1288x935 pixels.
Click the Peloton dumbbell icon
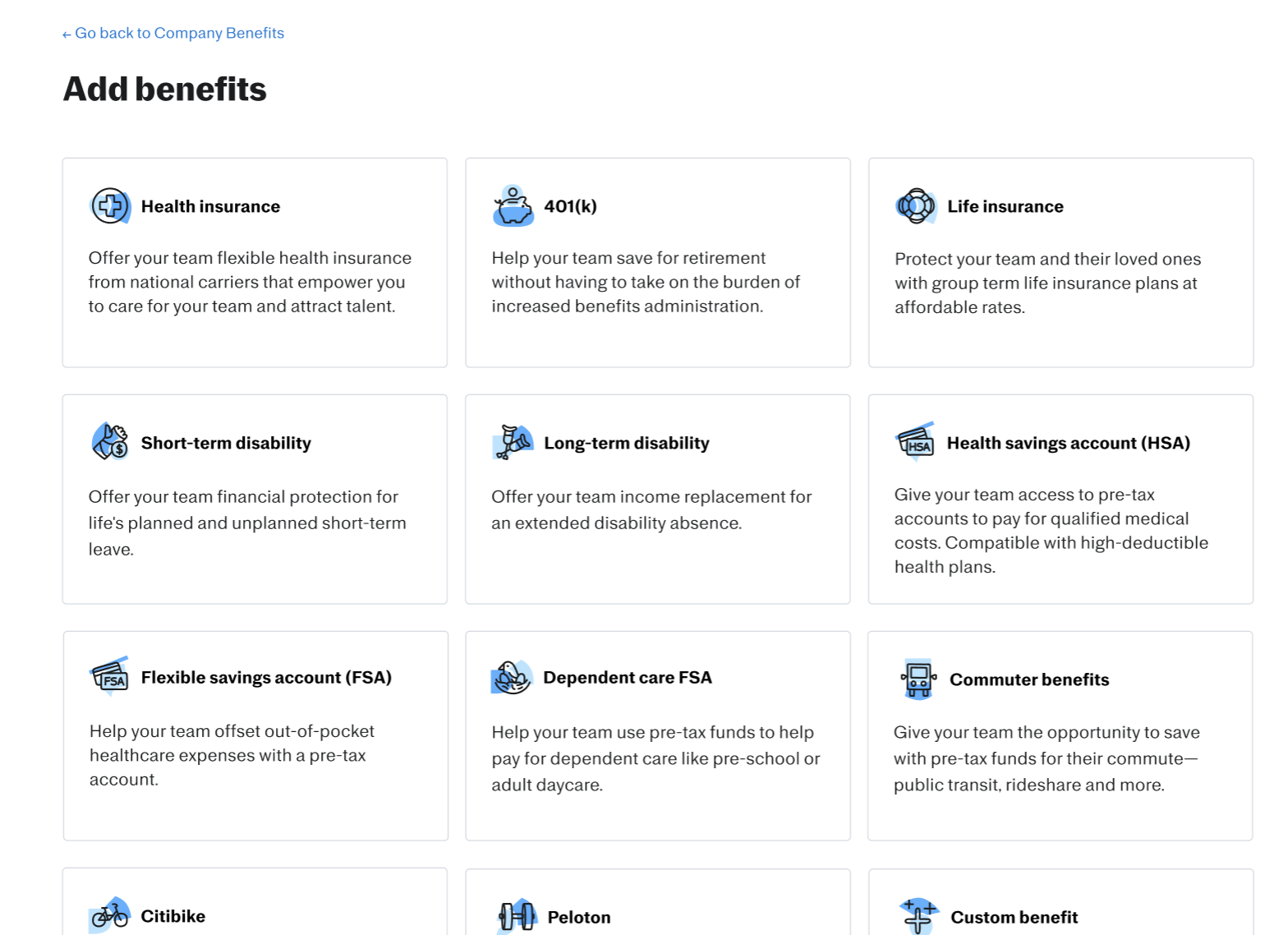(517, 916)
